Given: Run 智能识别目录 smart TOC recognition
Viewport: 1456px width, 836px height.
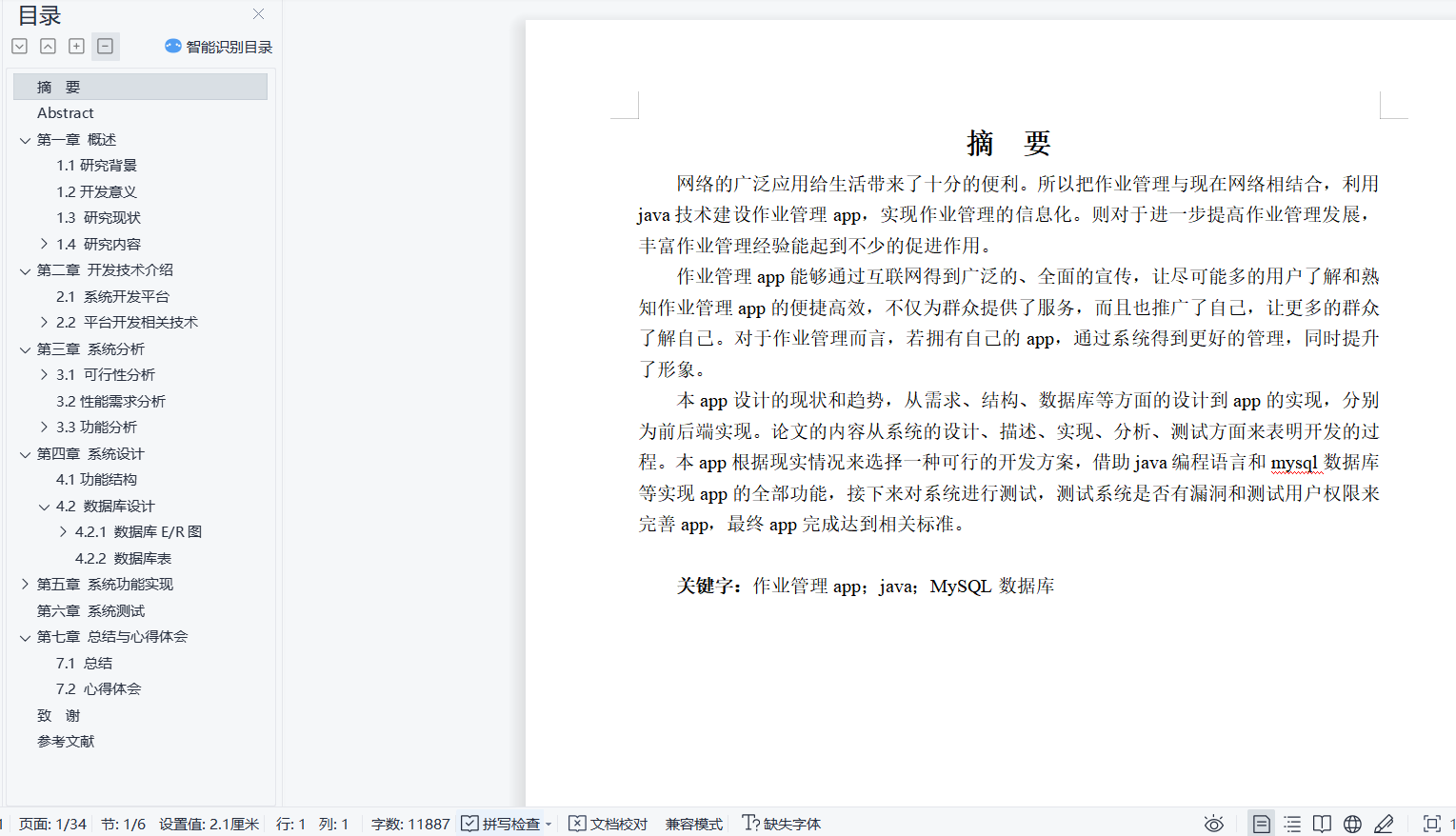Looking at the screenshot, I should tap(218, 45).
